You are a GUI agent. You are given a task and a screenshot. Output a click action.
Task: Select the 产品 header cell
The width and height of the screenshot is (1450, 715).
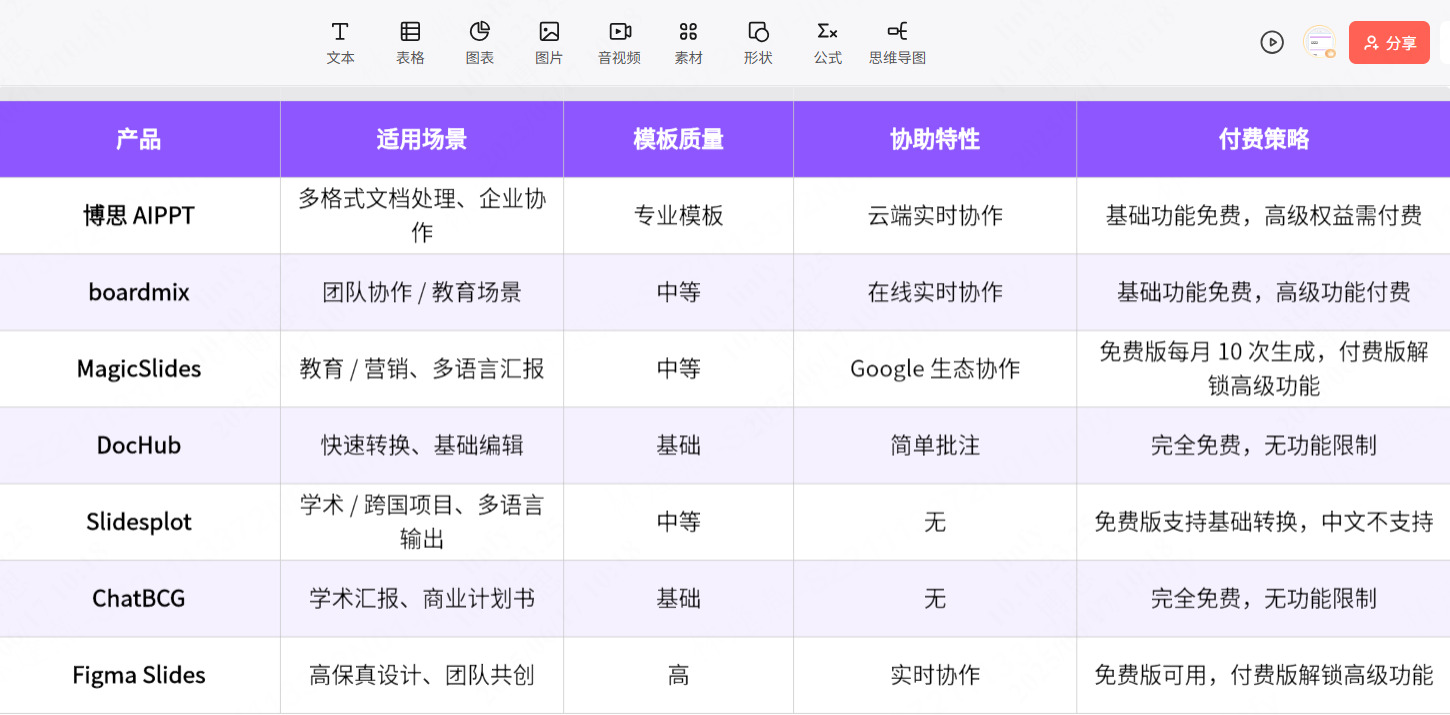click(x=140, y=139)
